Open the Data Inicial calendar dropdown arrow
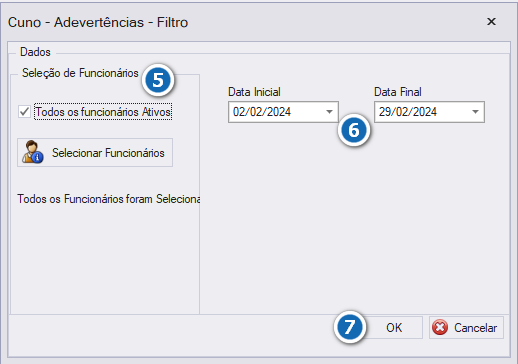The width and height of the screenshot is (518, 364). tap(329, 112)
